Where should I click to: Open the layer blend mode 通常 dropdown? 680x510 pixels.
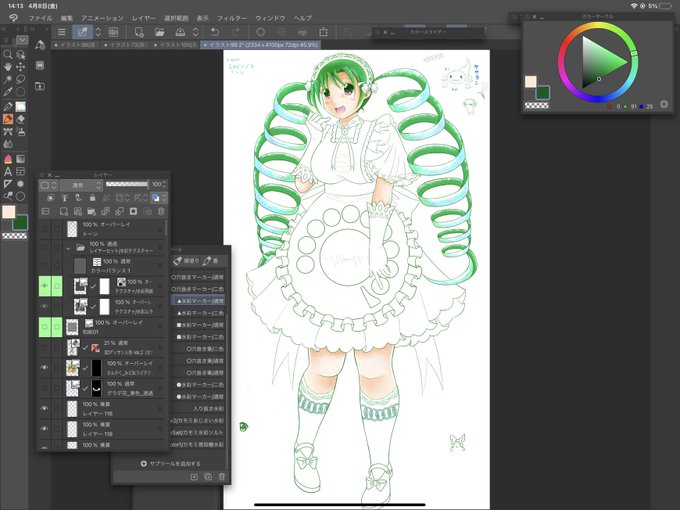(x=81, y=185)
